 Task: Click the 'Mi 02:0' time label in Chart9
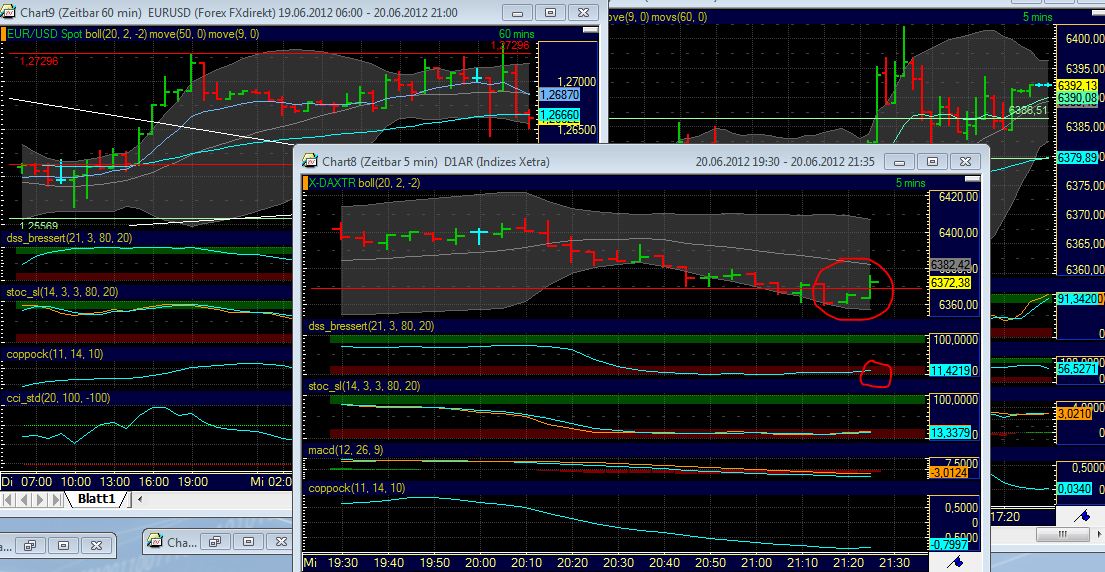pos(272,482)
